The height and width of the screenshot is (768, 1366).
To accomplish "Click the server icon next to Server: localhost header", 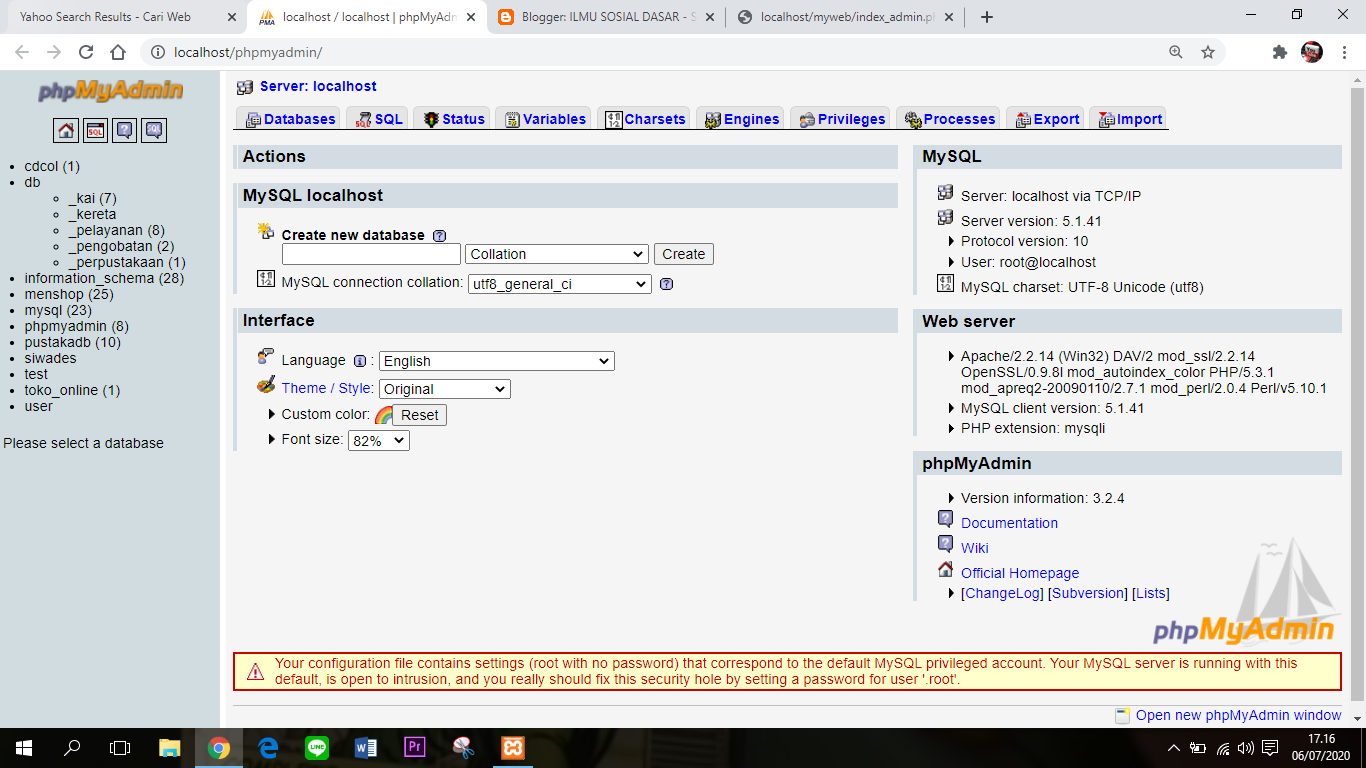I will 245,87.
